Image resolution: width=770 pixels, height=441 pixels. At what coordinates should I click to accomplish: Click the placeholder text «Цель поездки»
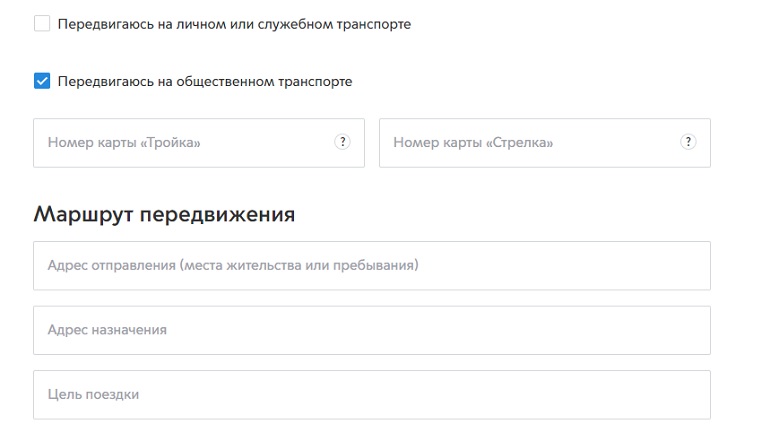93,394
